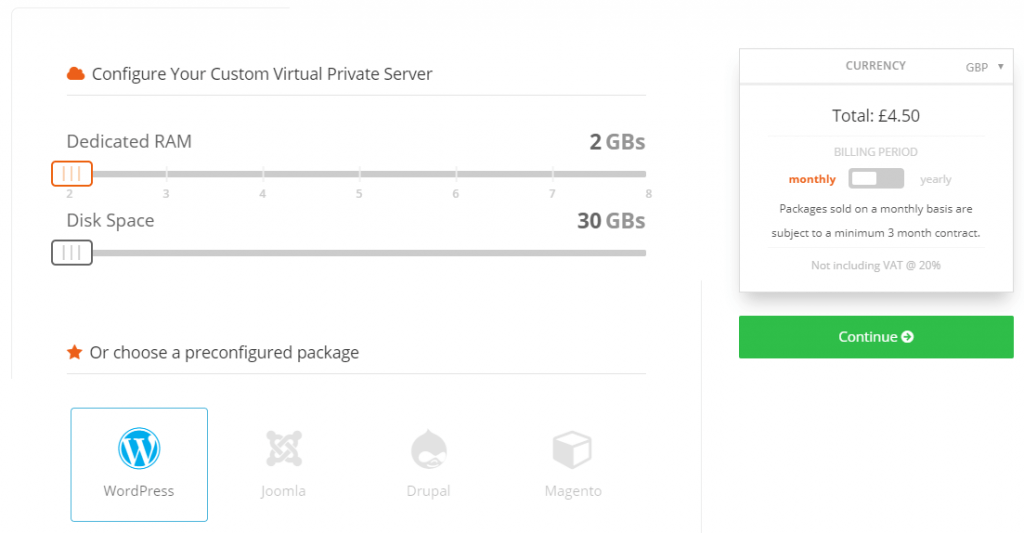
Task: Click the Dedicated RAM slider handle
Action: click(x=72, y=174)
